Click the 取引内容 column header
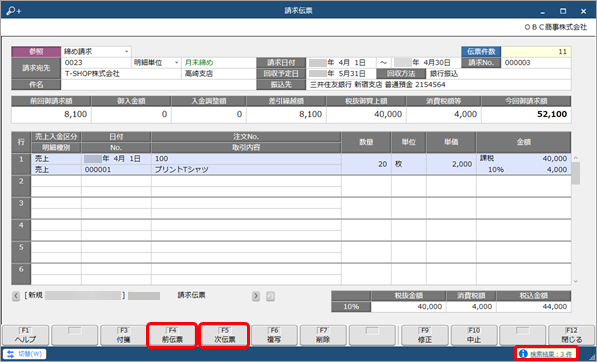This screenshot has height=362, width=597. pos(246,148)
